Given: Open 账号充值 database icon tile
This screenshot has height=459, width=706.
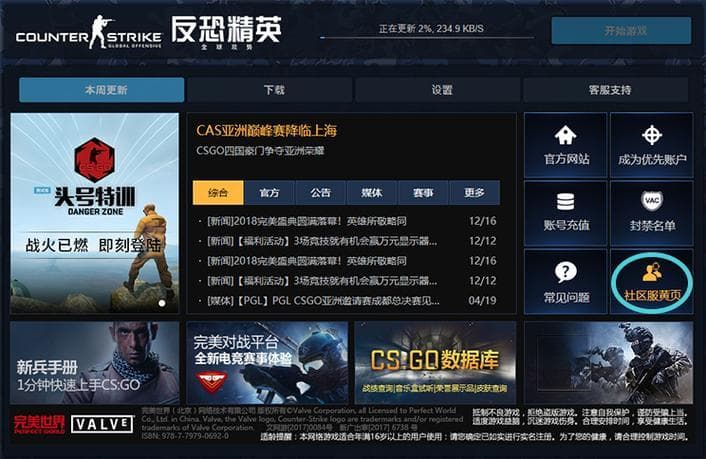Looking at the screenshot, I should (566, 214).
